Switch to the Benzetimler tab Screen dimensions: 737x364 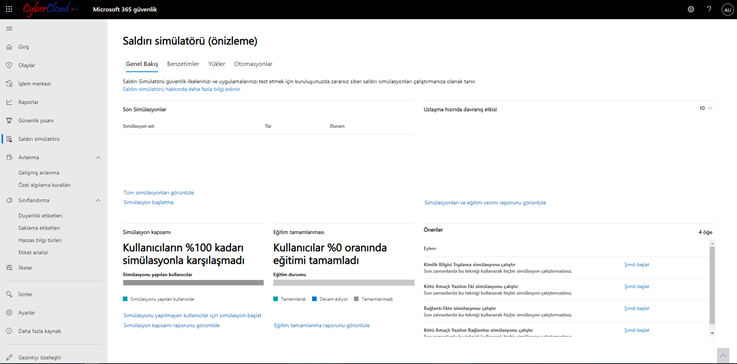pyautogui.click(x=183, y=64)
